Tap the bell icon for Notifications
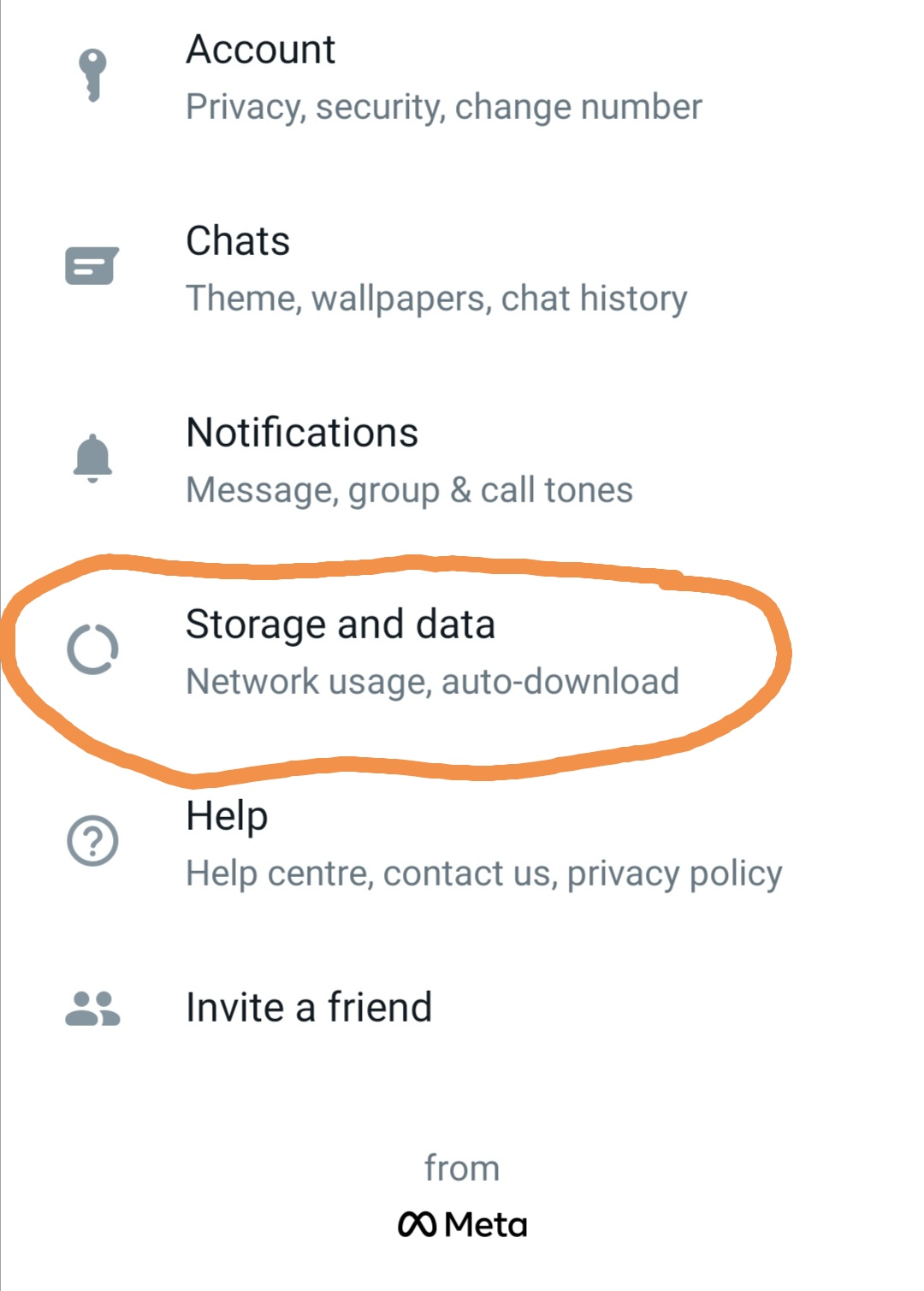 click(x=92, y=459)
